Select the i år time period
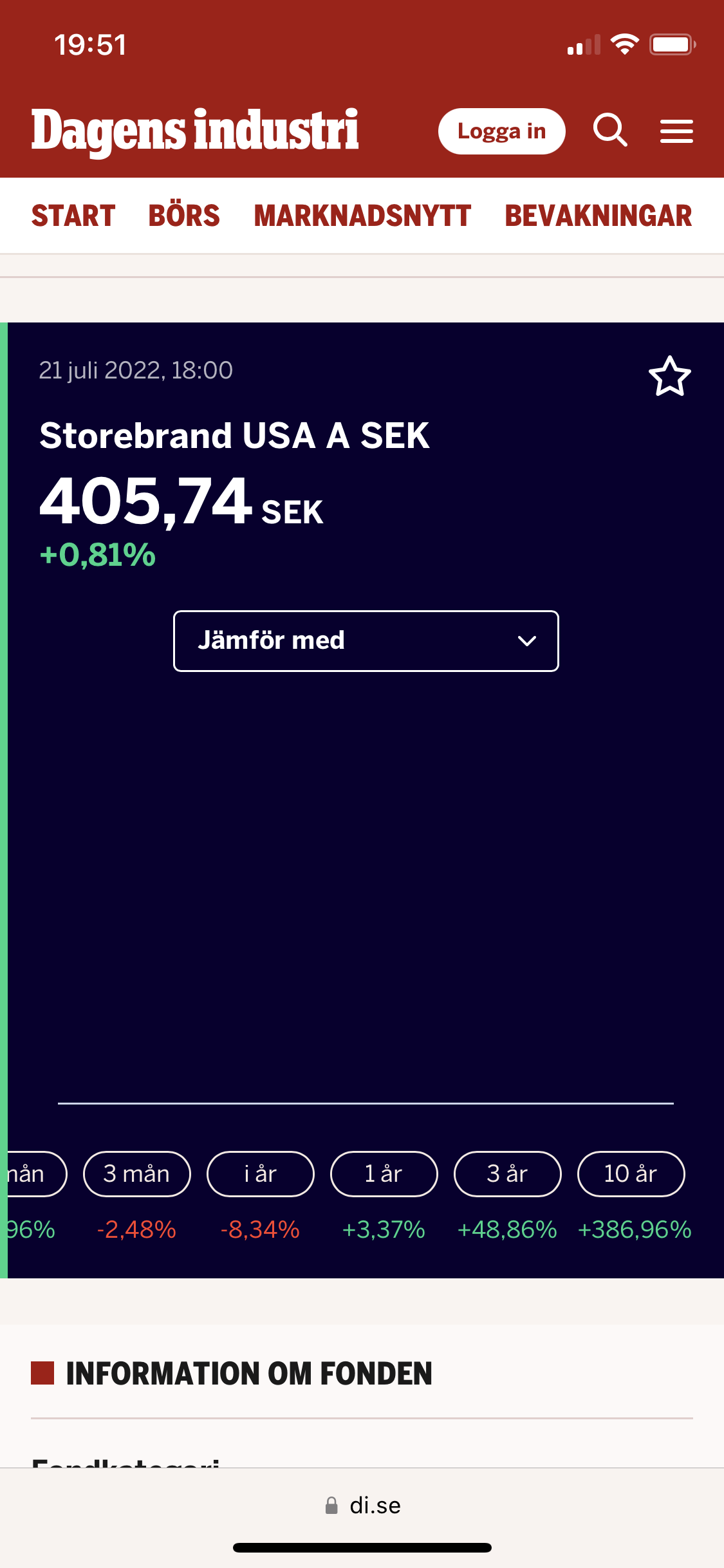724x1568 pixels. coord(260,1173)
